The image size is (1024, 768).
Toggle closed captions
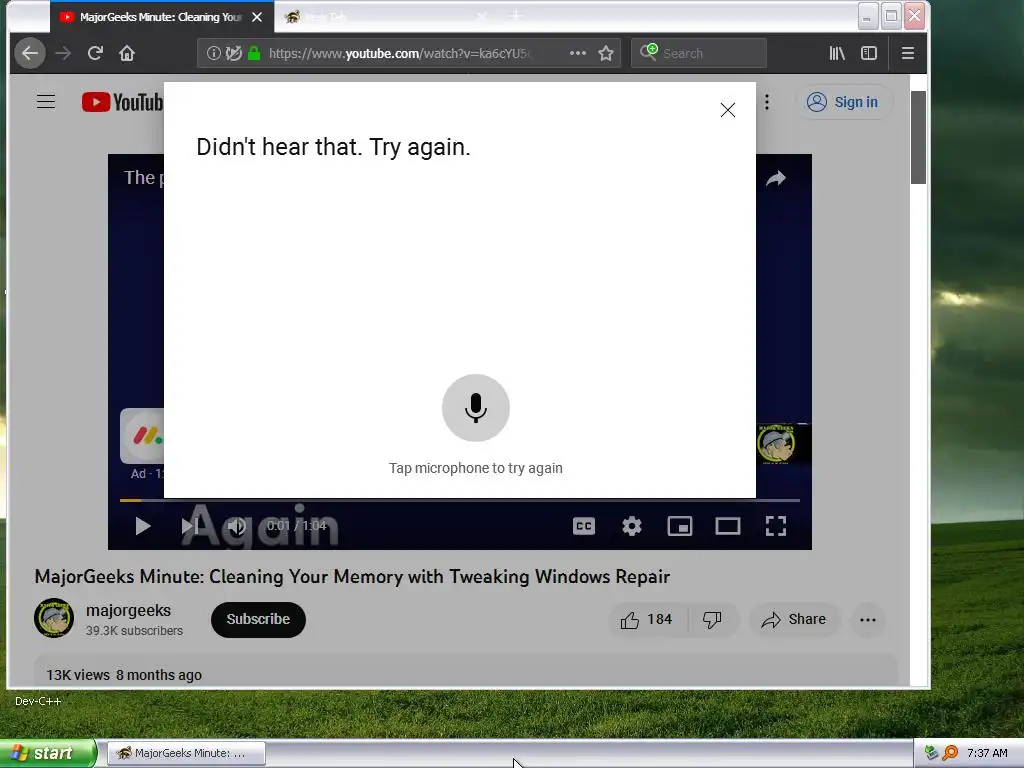pos(584,526)
